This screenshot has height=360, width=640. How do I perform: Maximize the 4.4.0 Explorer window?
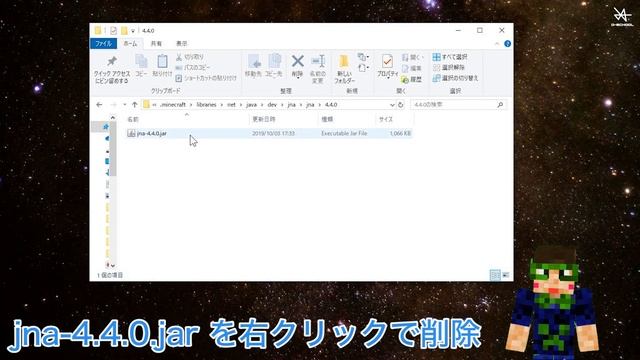[480, 31]
